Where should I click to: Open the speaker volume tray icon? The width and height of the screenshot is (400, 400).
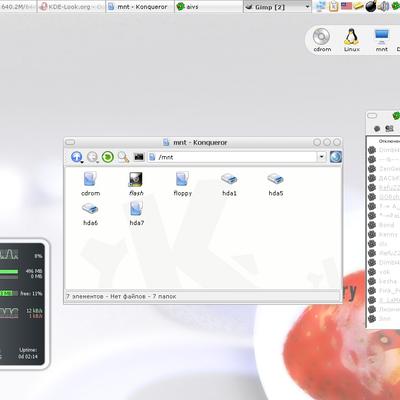click(383, 7)
